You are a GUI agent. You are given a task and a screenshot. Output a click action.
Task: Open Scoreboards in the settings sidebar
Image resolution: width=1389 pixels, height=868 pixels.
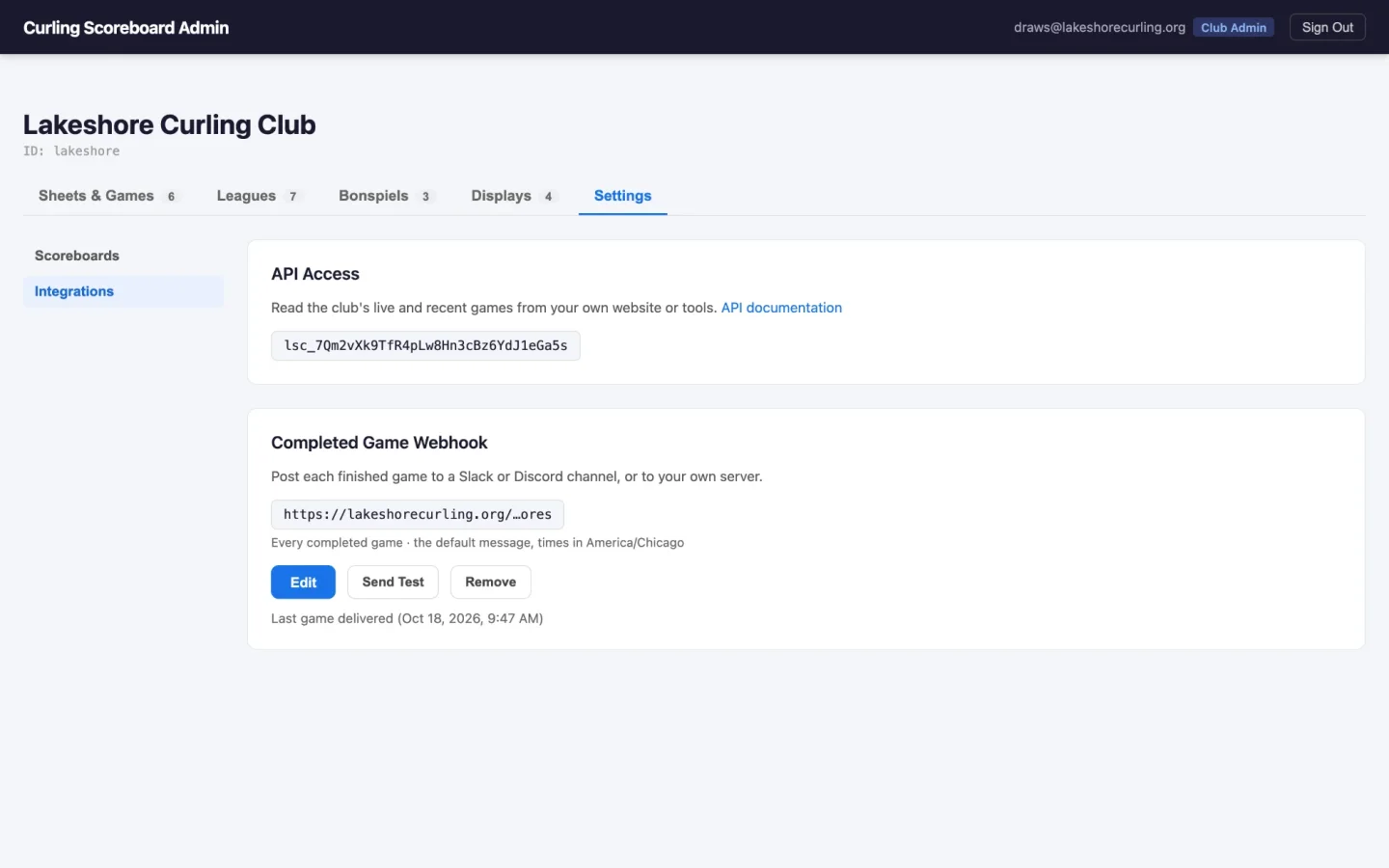pos(123,256)
